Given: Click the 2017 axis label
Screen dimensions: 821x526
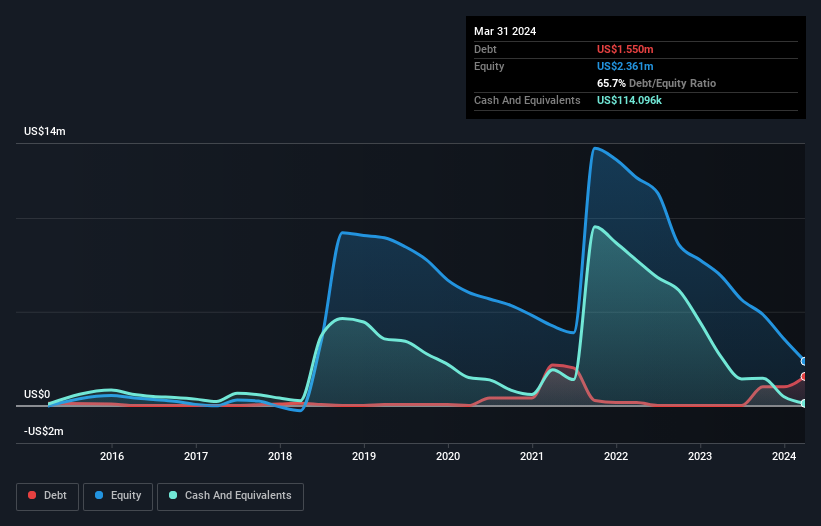Looking at the screenshot, I should [196, 456].
